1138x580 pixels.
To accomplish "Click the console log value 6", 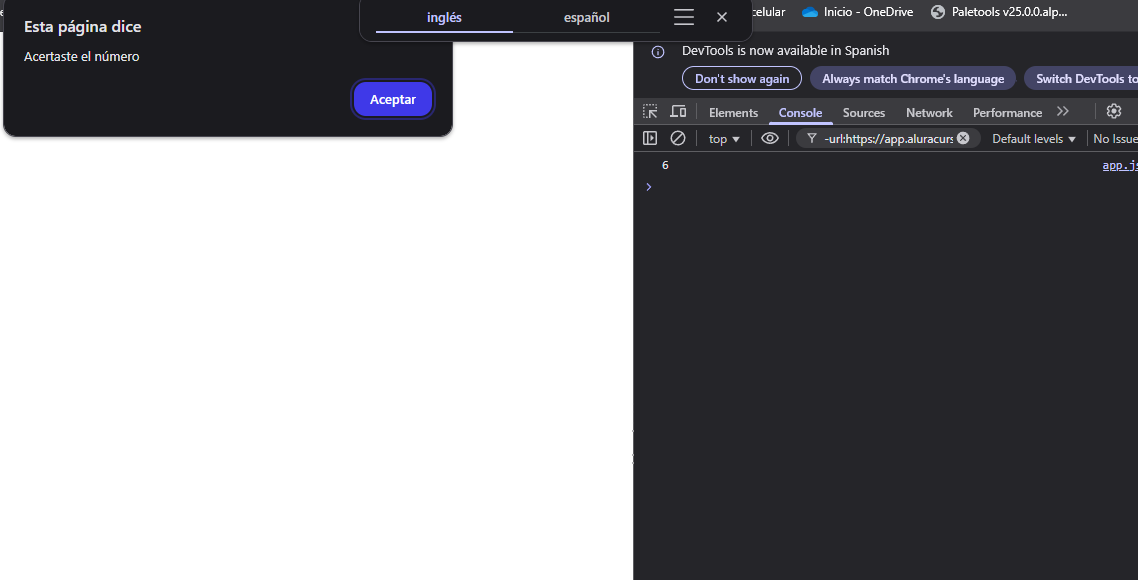I will pos(665,166).
